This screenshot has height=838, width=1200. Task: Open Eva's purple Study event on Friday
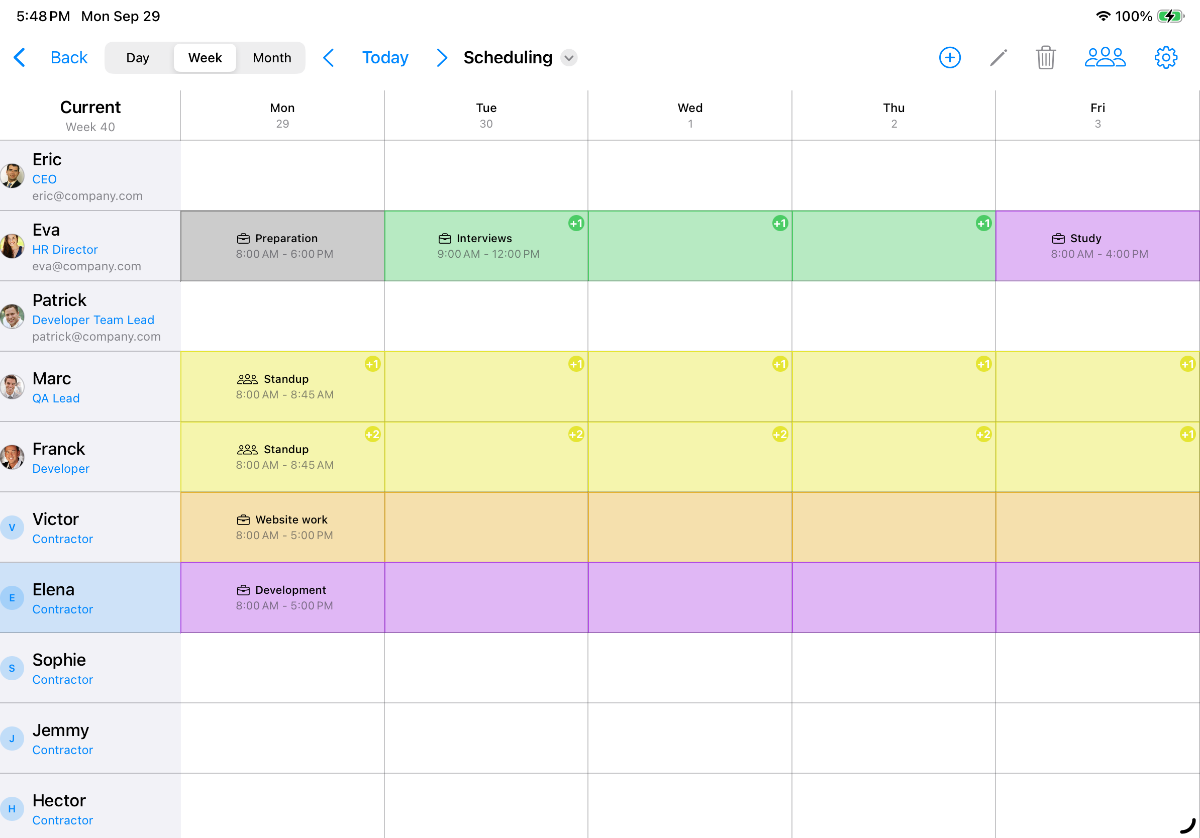[1097, 246]
